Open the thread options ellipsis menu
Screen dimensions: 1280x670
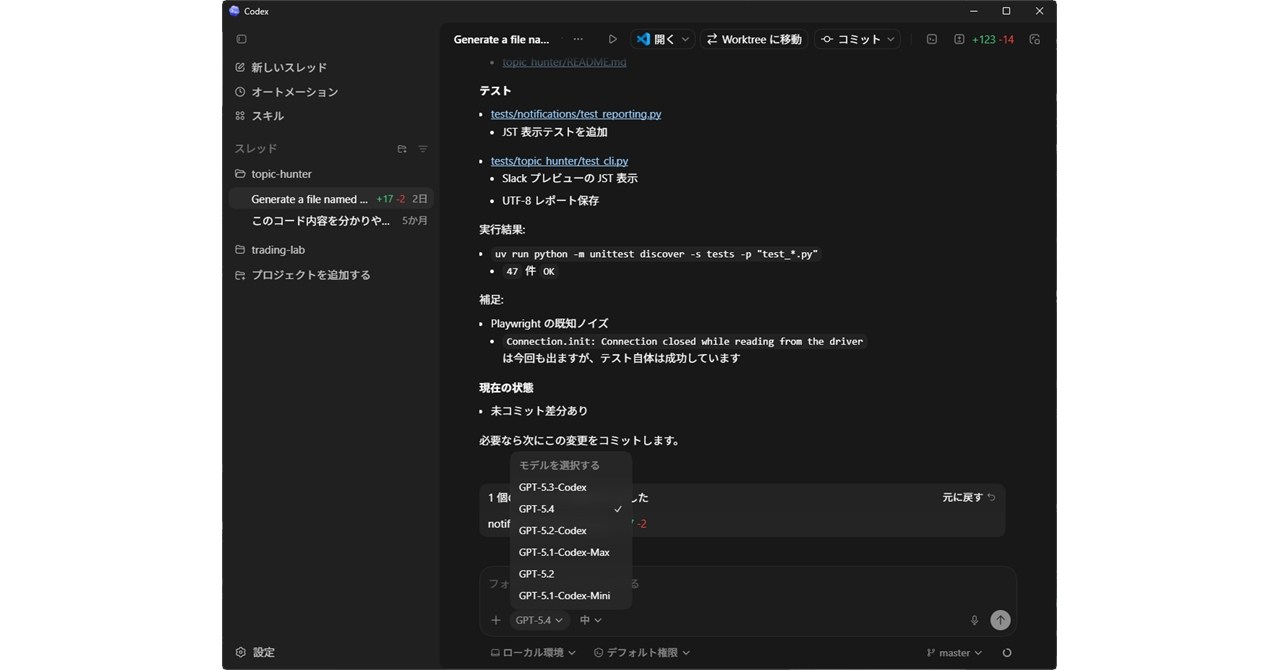(578, 39)
